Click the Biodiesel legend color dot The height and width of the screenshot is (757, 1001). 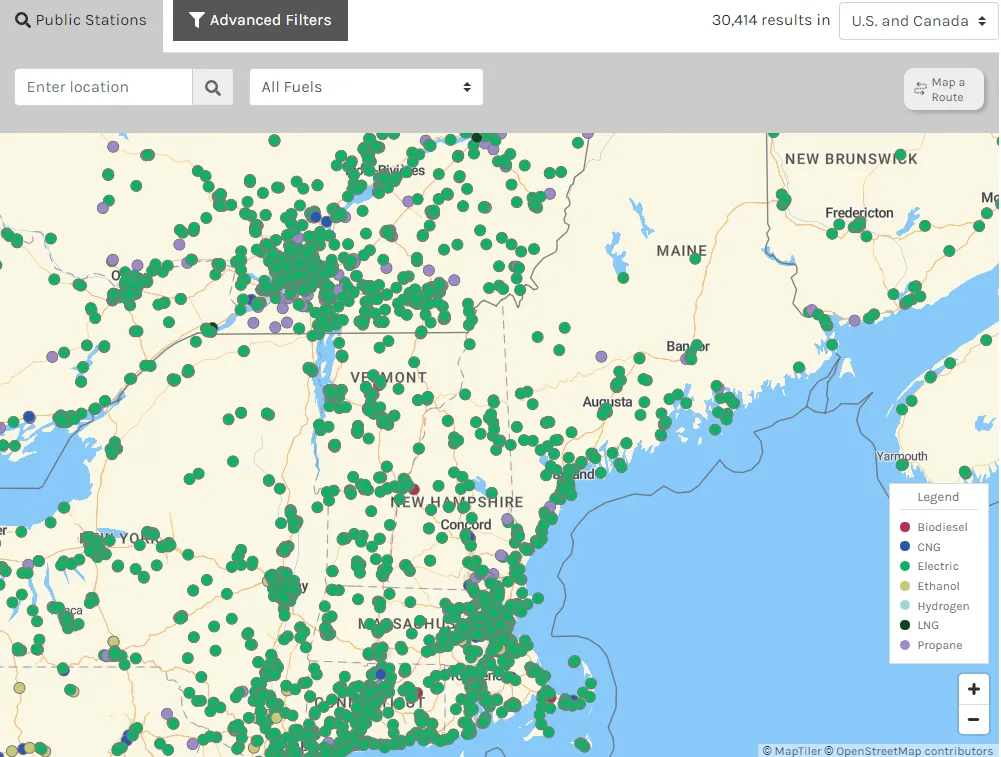coord(905,527)
